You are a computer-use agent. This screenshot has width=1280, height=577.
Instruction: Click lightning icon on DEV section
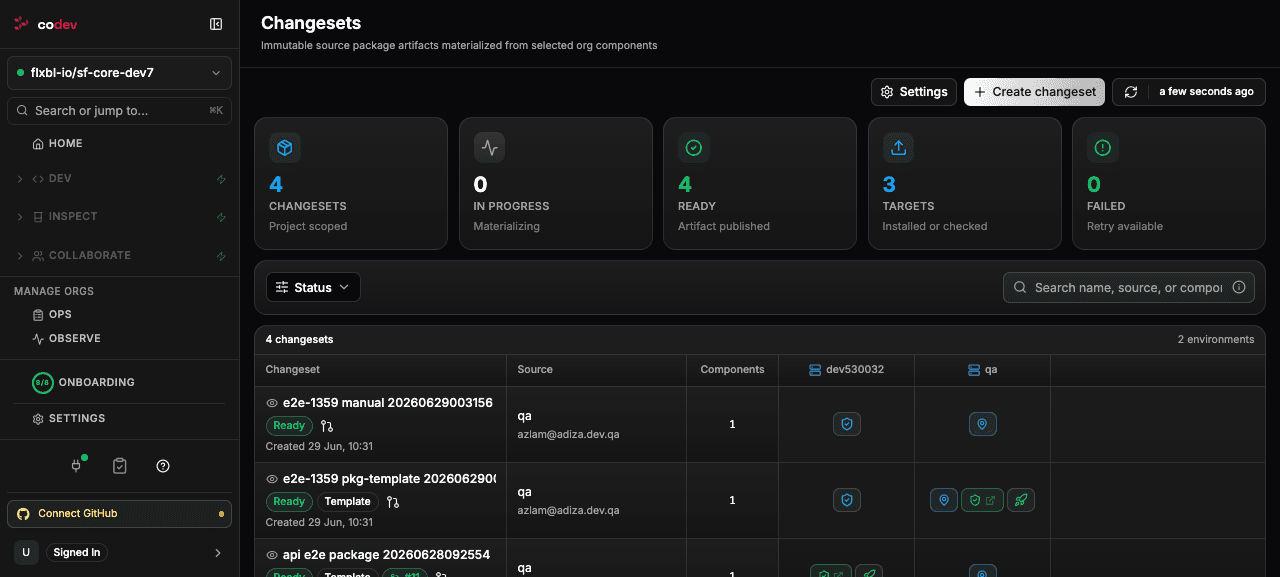tap(221, 179)
